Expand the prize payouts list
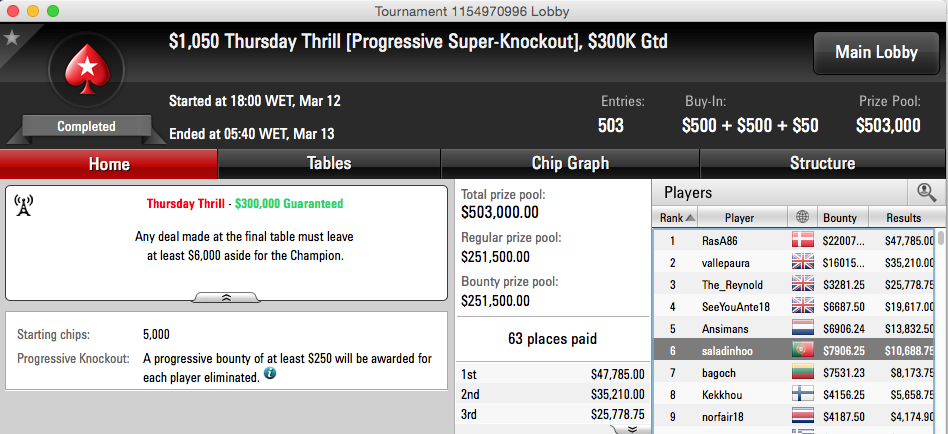The height and width of the screenshot is (434, 948). [x=629, y=429]
